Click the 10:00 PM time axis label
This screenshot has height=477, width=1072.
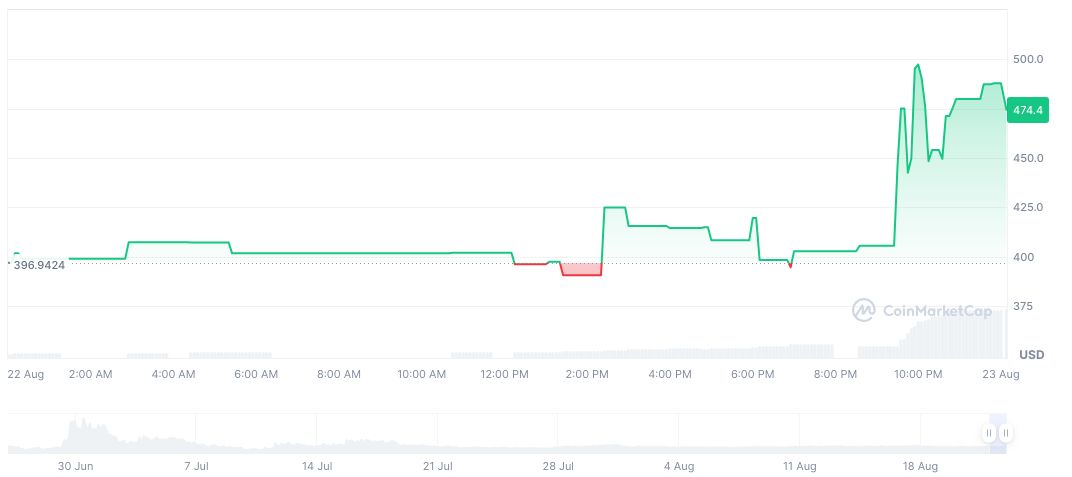coord(918,374)
